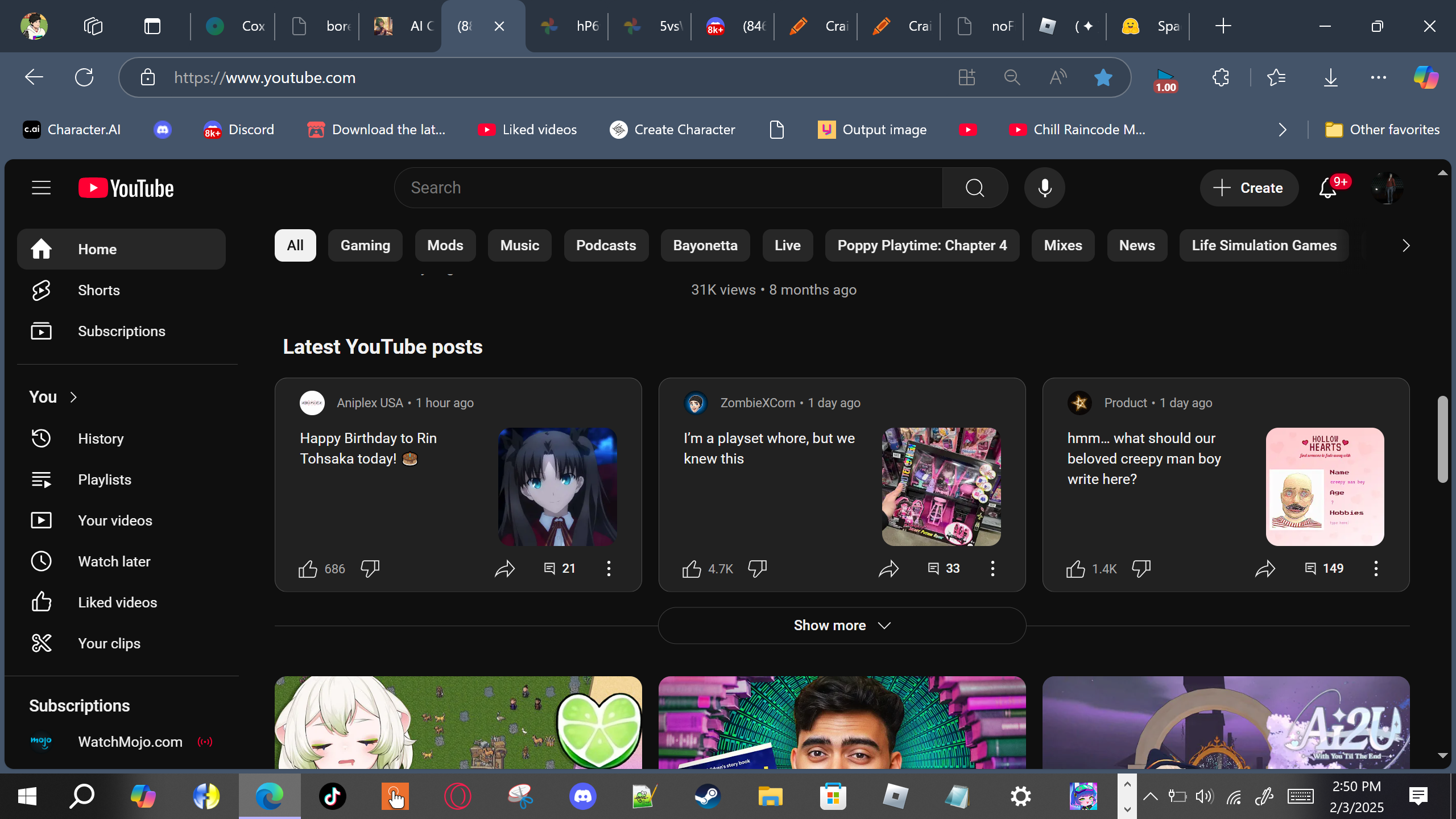1456x819 pixels.
Task: Dislike the Product channel post
Action: pyautogui.click(x=1141, y=568)
